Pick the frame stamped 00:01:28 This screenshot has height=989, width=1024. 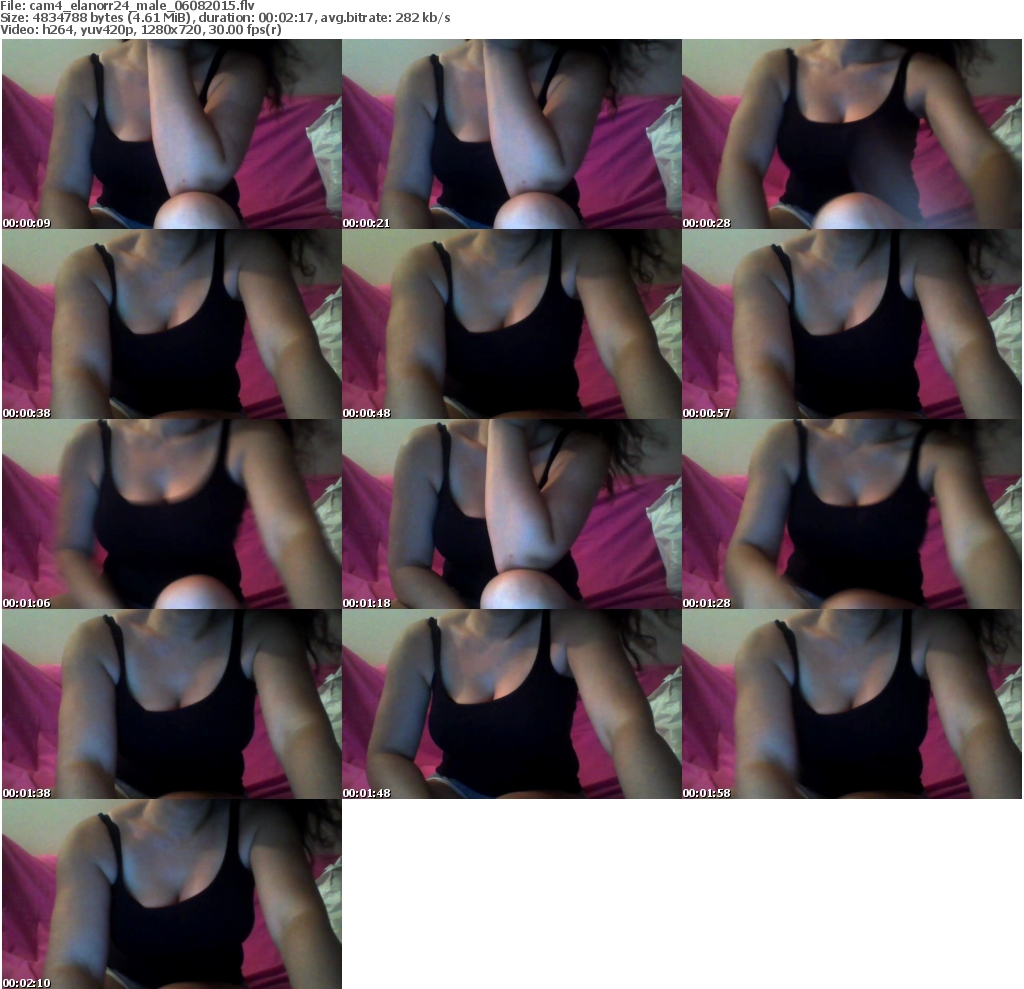tap(852, 514)
